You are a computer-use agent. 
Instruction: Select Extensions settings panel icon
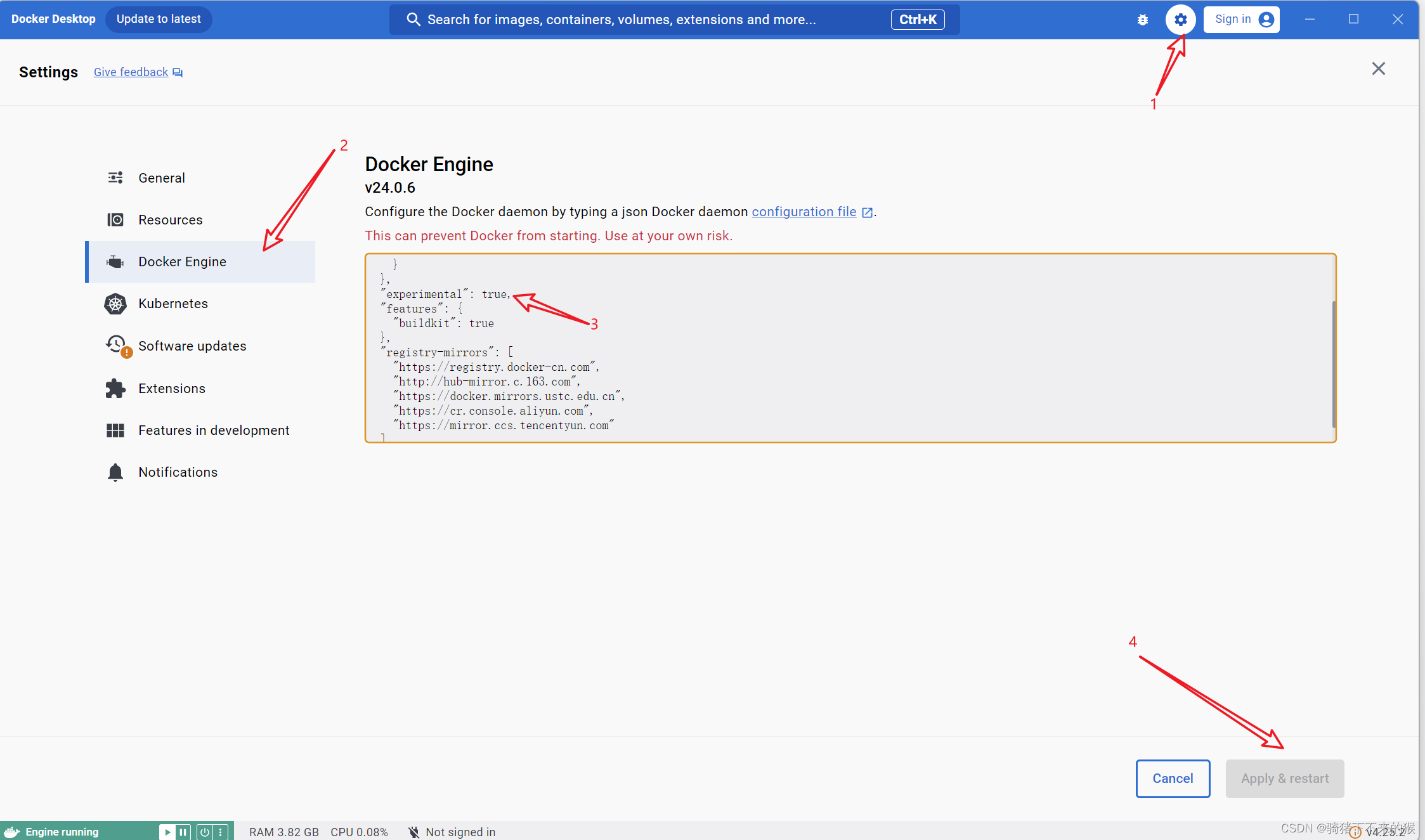(116, 388)
